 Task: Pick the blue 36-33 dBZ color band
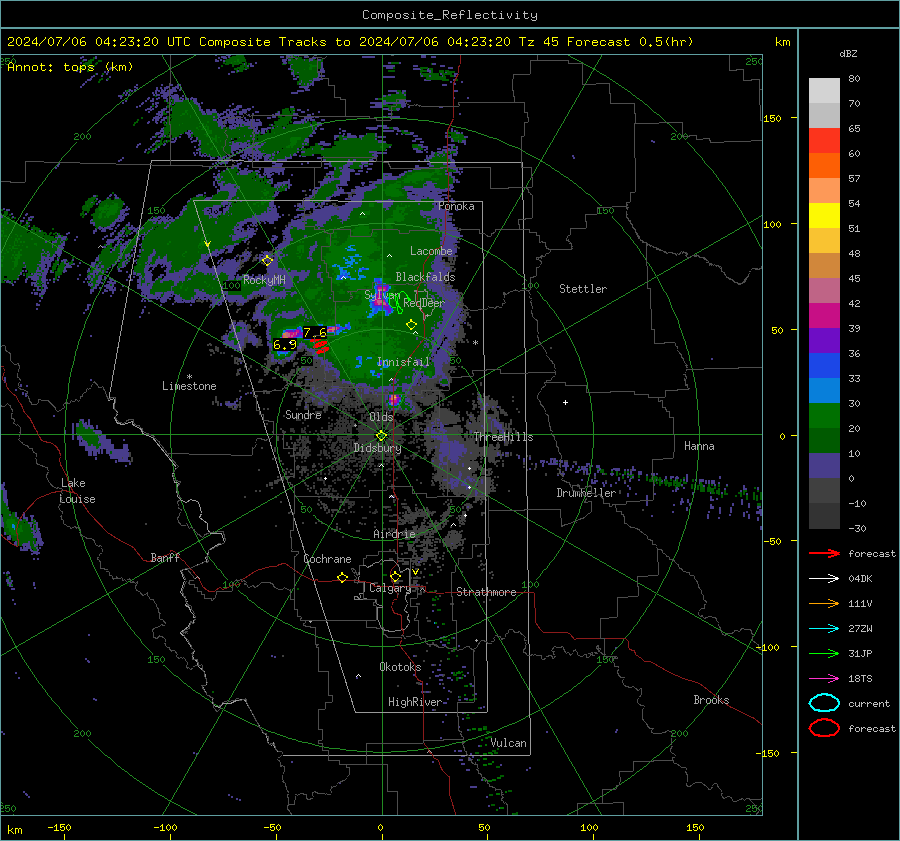click(824, 366)
